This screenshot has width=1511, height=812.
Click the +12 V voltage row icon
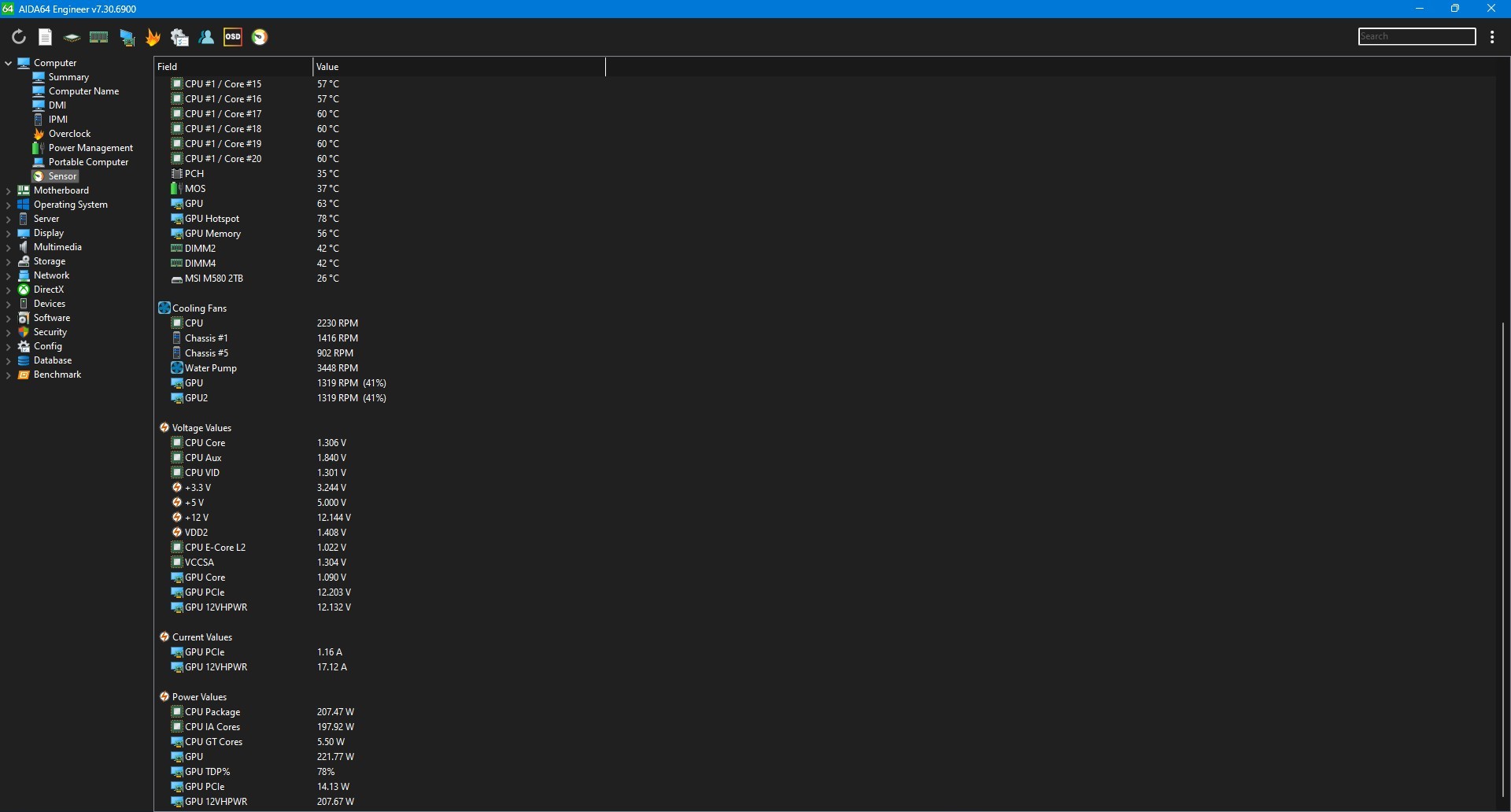pyautogui.click(x=177, y=518)
